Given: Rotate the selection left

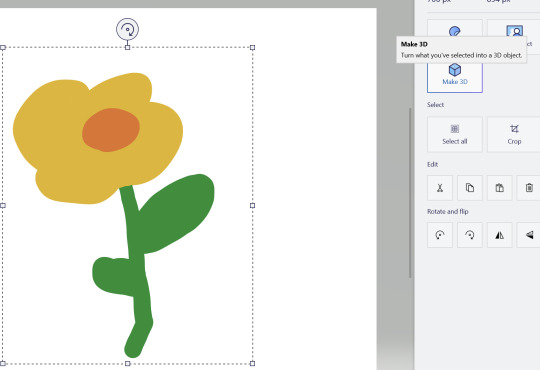Looking at the screenshot, I should [x=440, y=235].
